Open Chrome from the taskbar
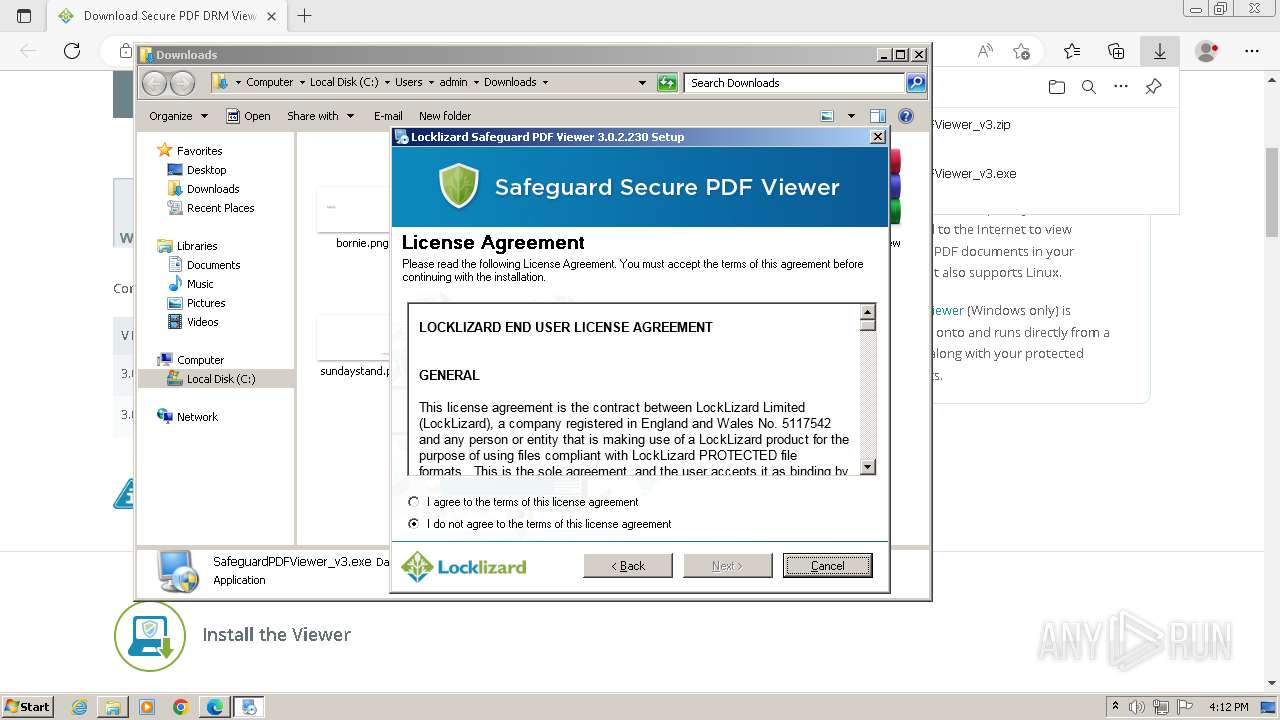Screen dimensions: 1280x720 tap(181, 707)
